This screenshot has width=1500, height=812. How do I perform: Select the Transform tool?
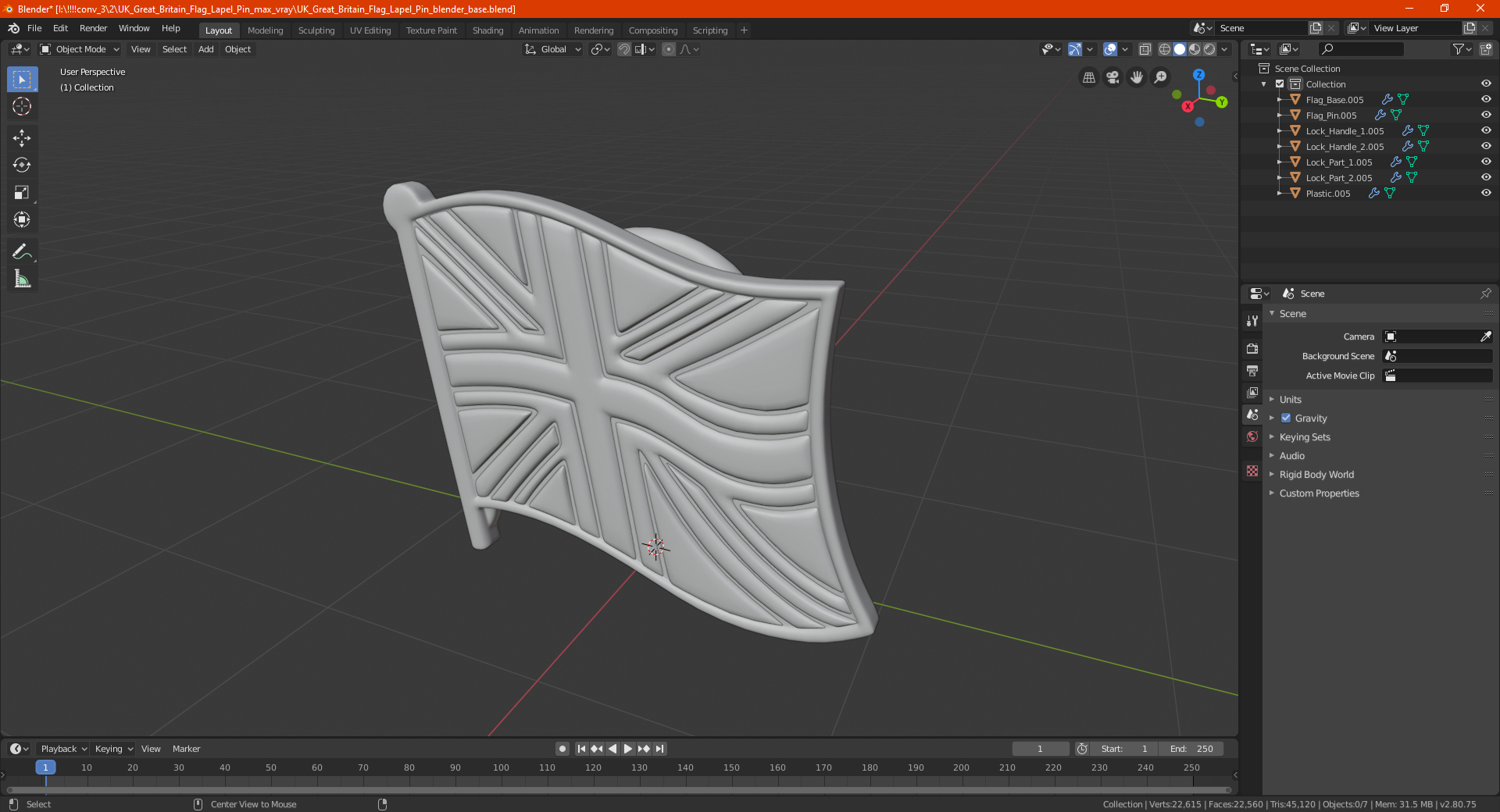click(22, 219)
